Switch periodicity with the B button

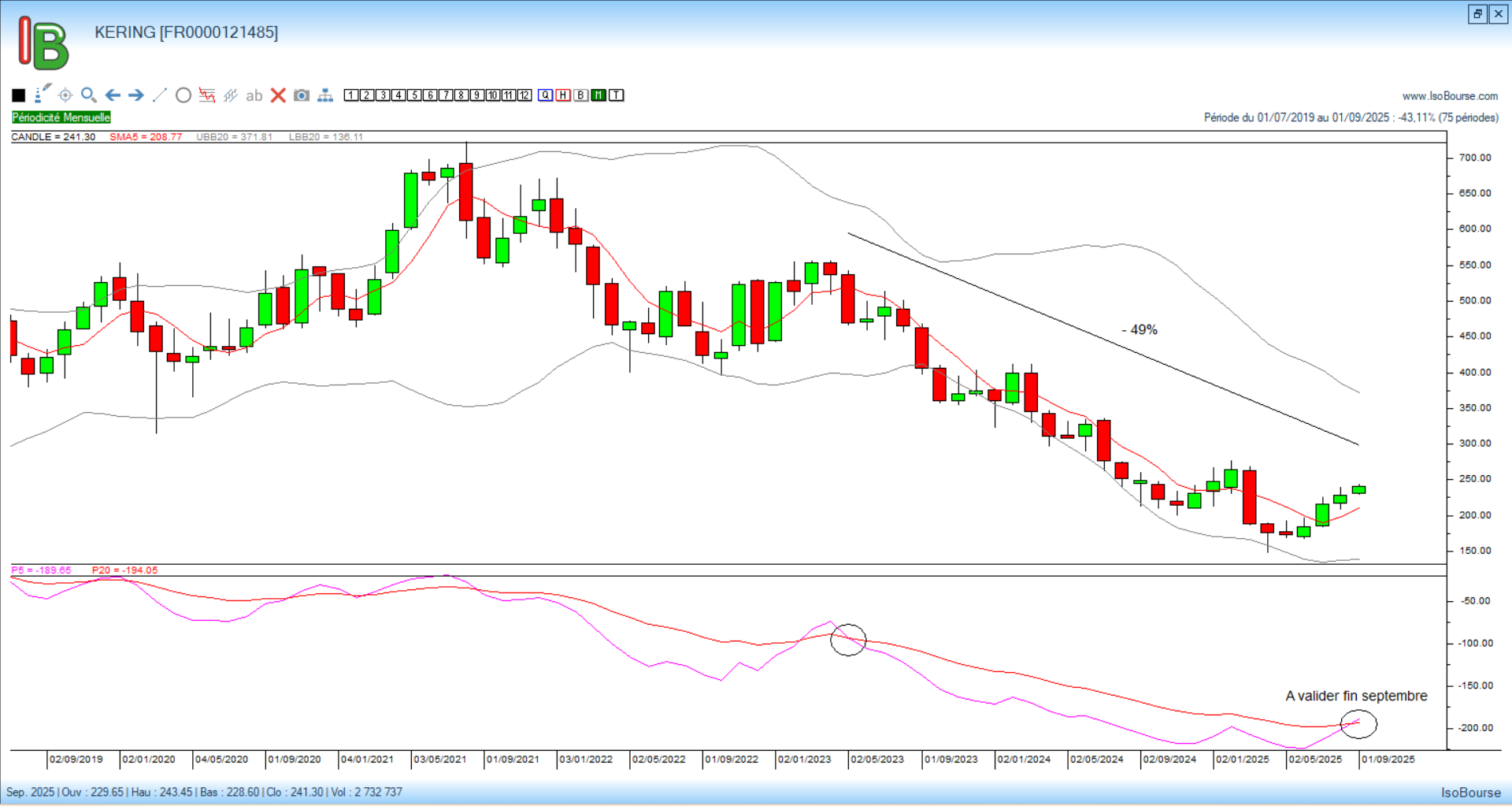click(x=580, y=95)
